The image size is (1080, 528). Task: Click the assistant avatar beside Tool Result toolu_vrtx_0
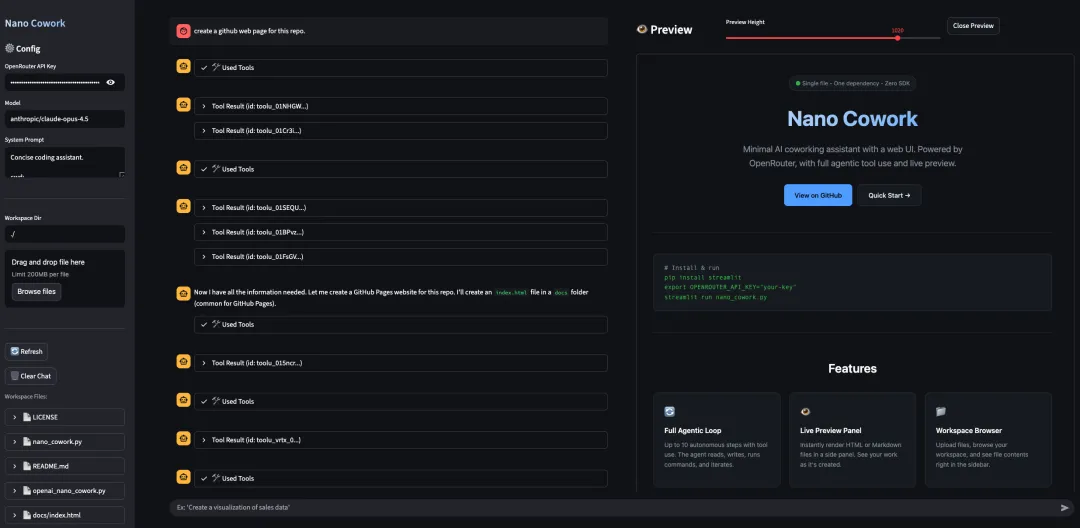coord(183,439)
